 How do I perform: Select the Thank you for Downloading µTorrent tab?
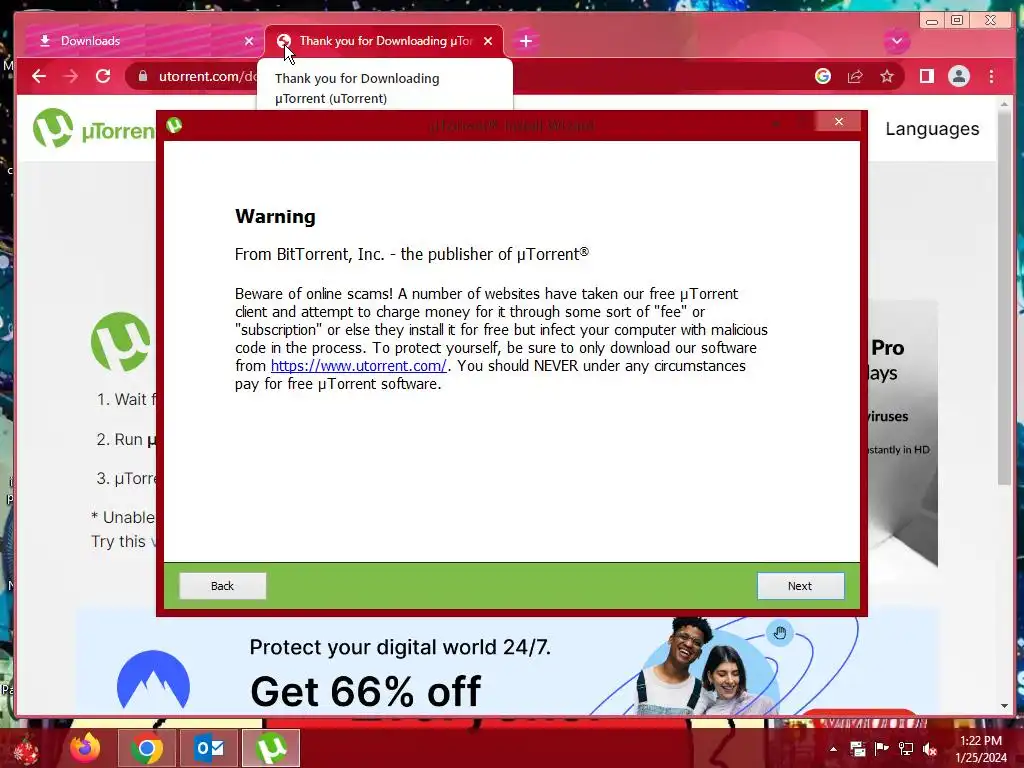click(384, 41)
